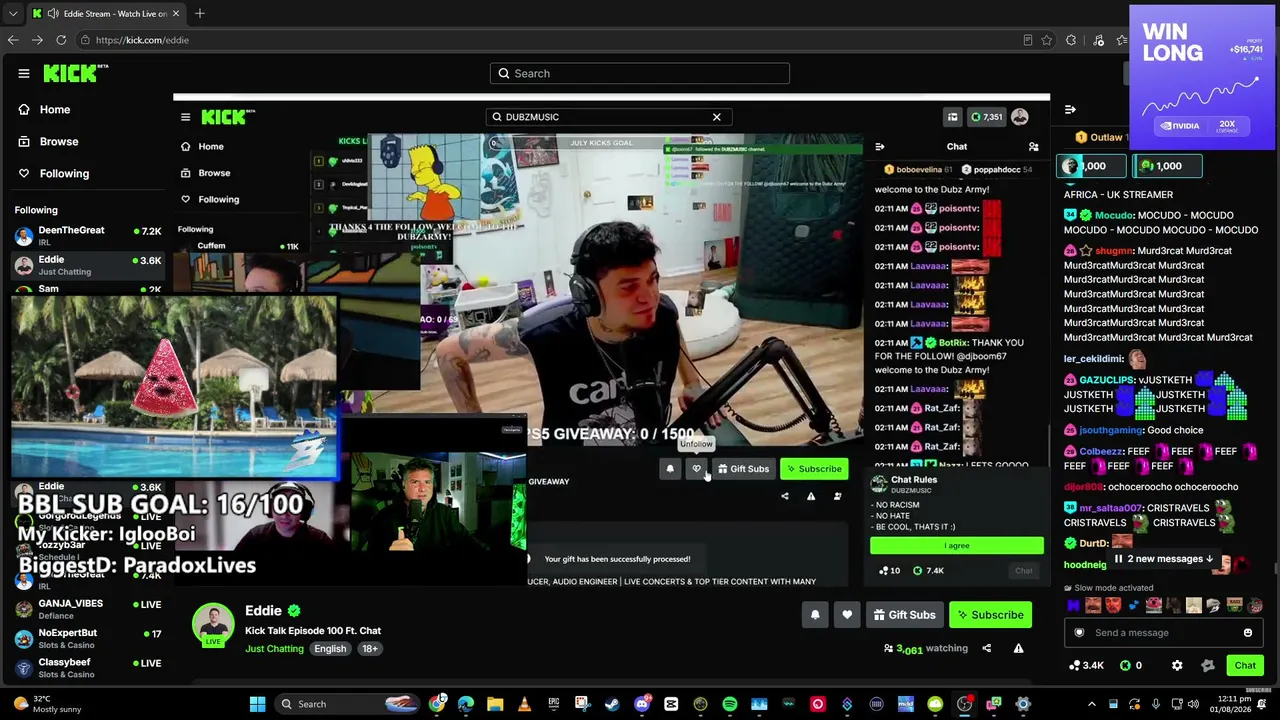
Task: Open File Explorer from the taskbar
Action: pos(495,704)
